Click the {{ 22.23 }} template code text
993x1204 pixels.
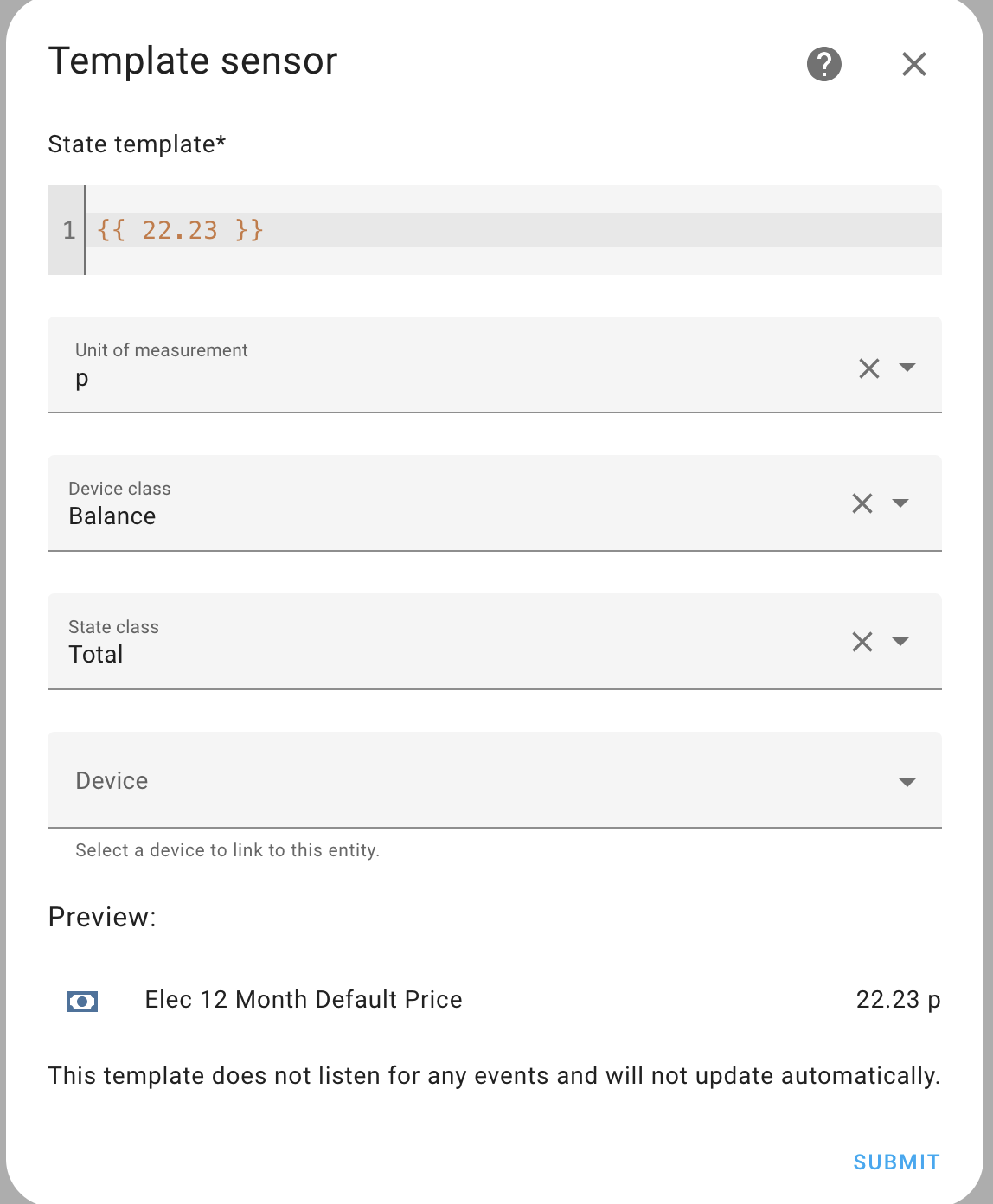coord(180,230)
